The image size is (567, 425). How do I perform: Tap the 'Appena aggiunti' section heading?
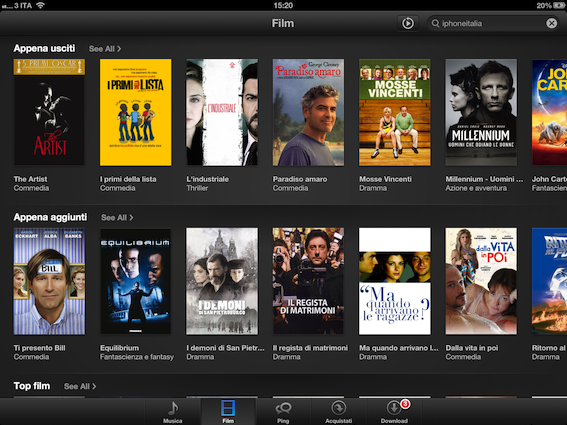point(50,217)
